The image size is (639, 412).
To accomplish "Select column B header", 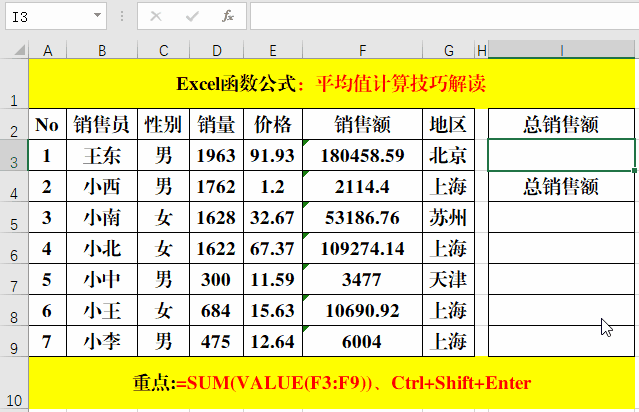I will [102, 51].
